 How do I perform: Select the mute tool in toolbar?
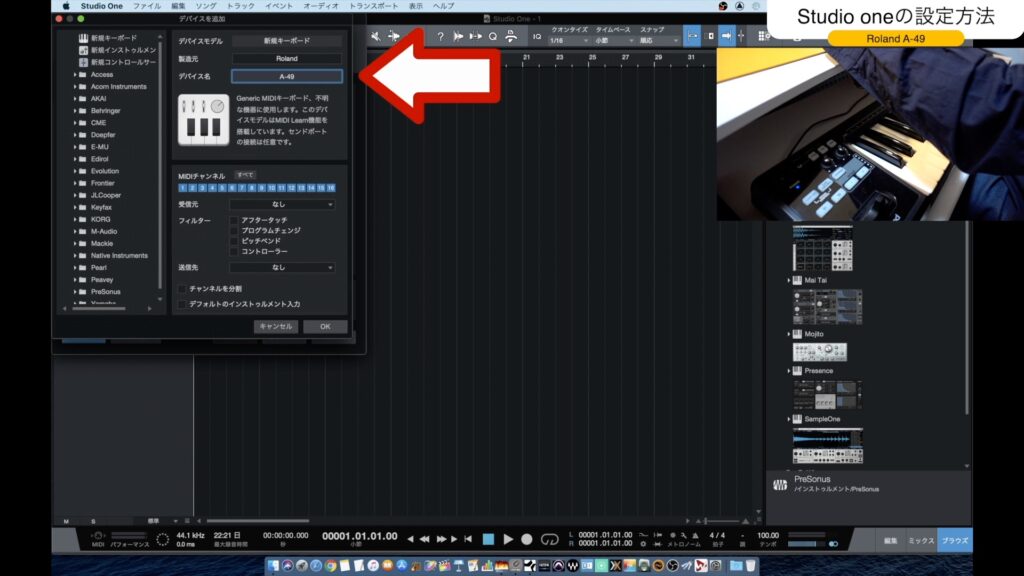[x=376, y=37]
